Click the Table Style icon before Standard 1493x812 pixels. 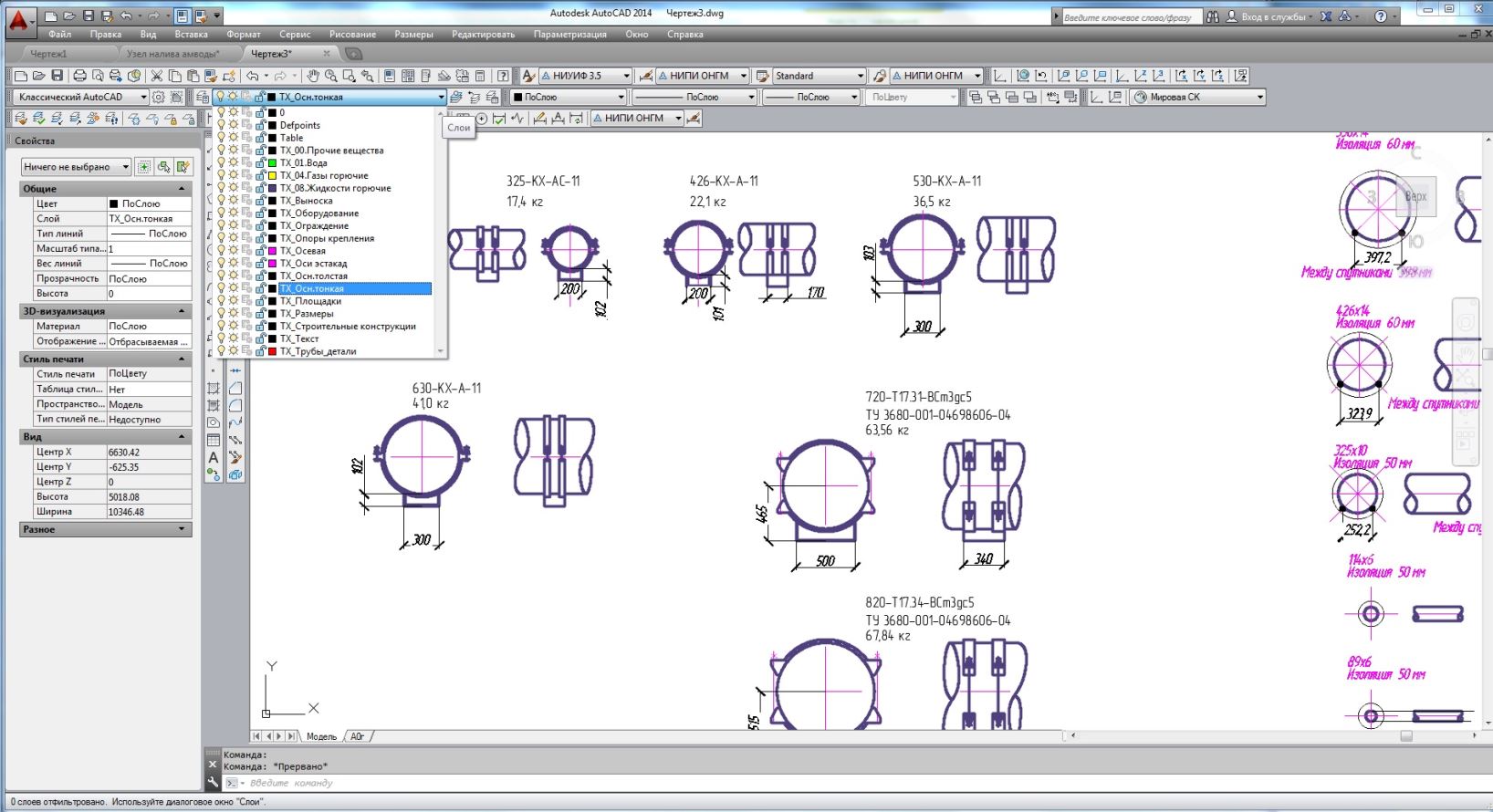(x=762, y=76)
